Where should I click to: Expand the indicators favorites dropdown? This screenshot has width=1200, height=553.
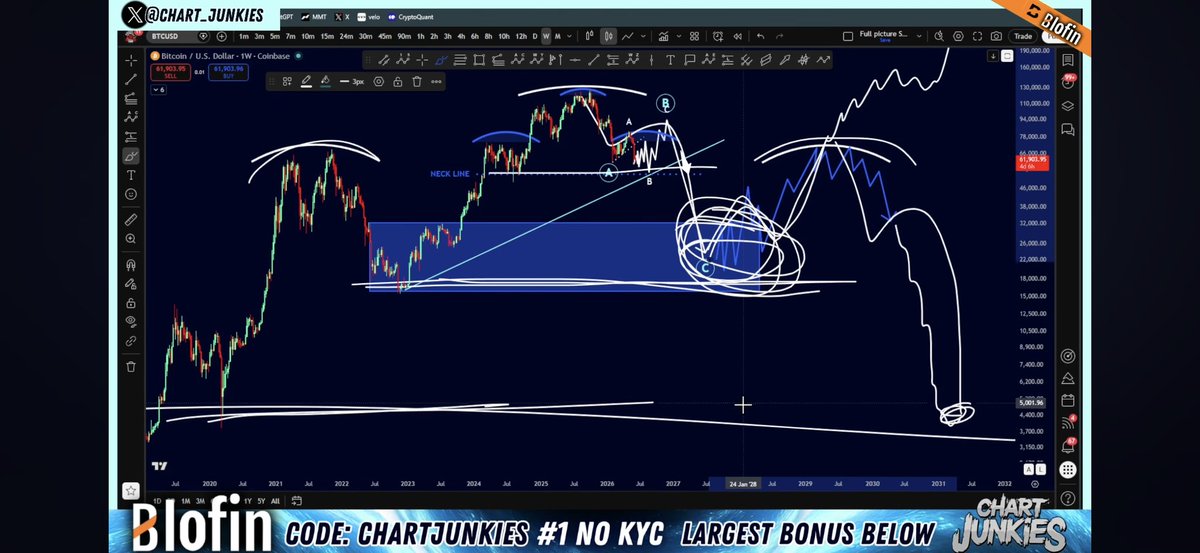pos(679,36)
